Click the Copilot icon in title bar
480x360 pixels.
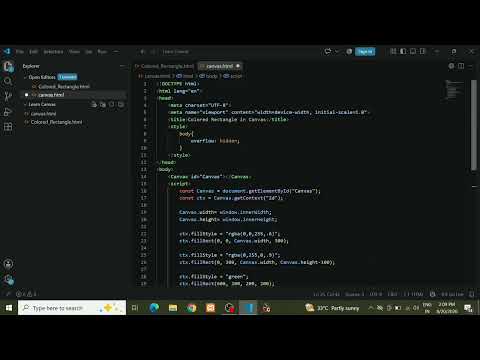pos(328,51)
